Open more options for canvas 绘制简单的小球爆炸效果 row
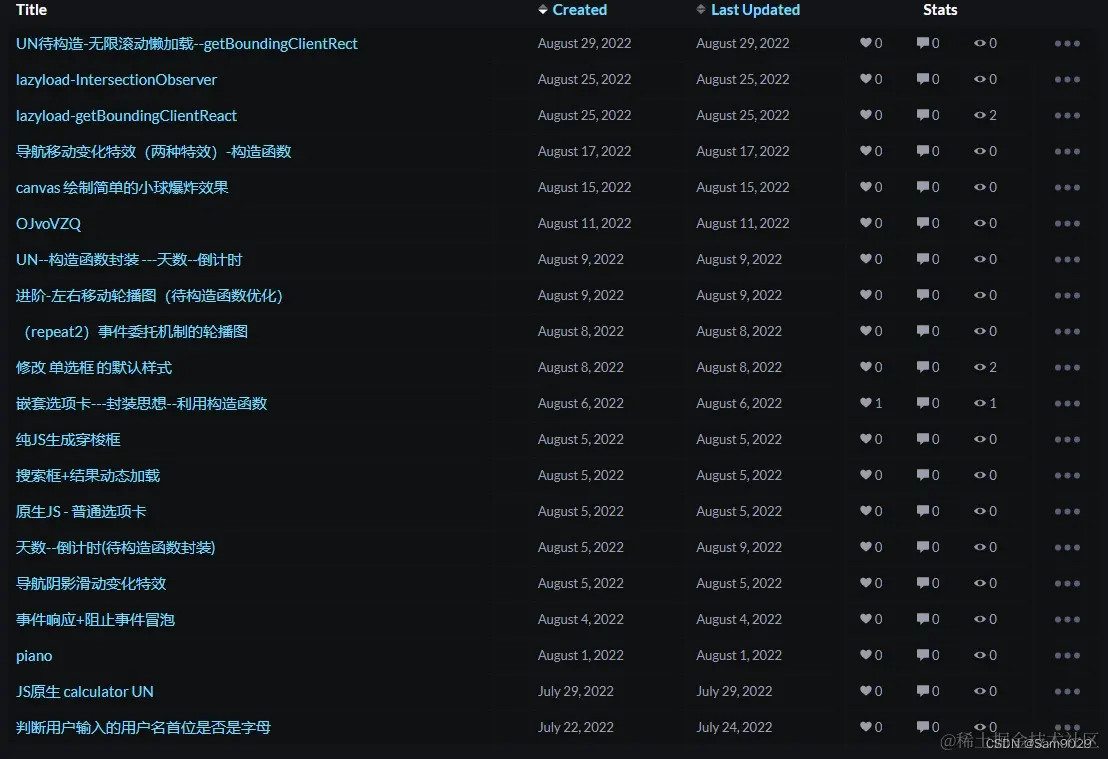Image resolution: width=1108 pixels, height=759 pixels. [x=1067, y=187]
